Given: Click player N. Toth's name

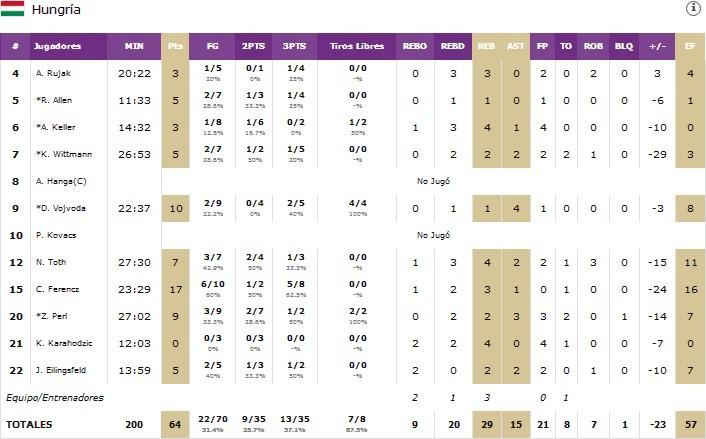Looking at the screenshot, I should click(x=50, y=262).
